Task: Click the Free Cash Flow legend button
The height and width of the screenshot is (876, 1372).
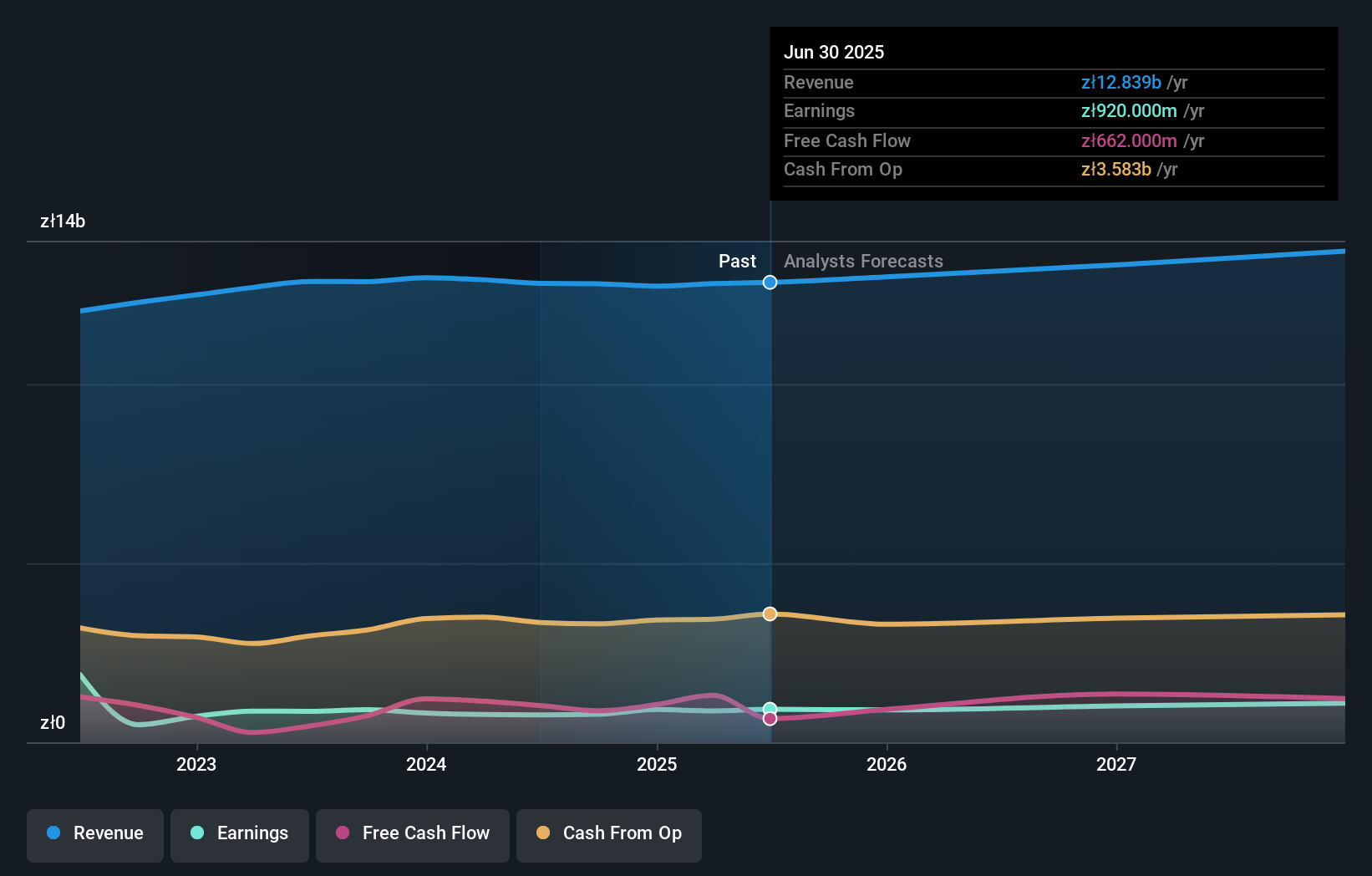Action: [413, 833]
